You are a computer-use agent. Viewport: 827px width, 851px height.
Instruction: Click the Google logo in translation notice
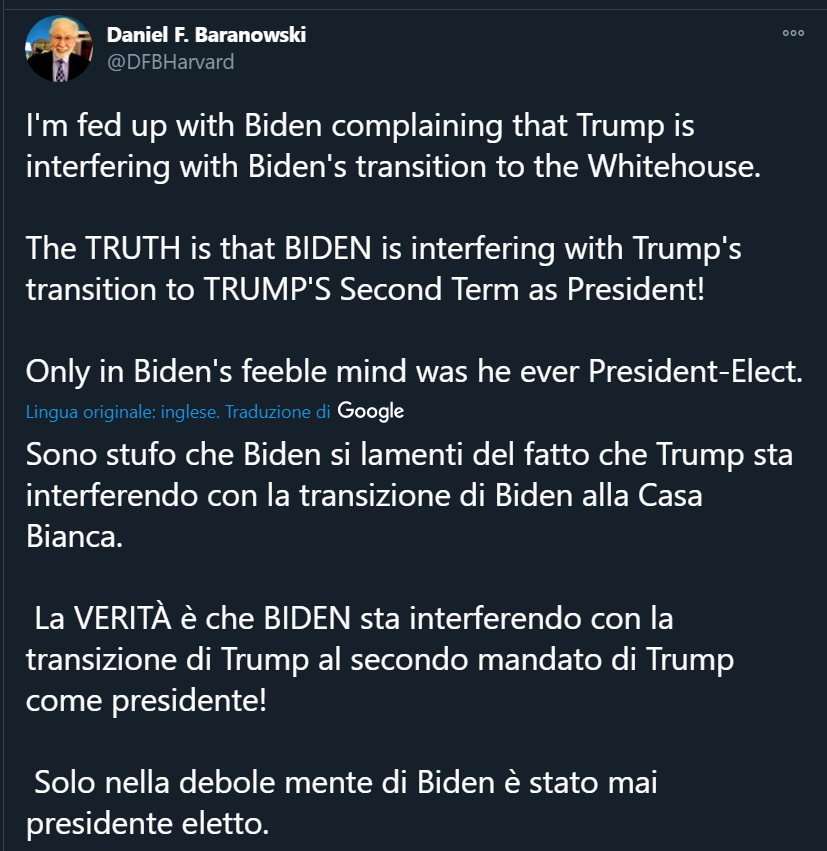pyautogui.click(x=371, y=411)
